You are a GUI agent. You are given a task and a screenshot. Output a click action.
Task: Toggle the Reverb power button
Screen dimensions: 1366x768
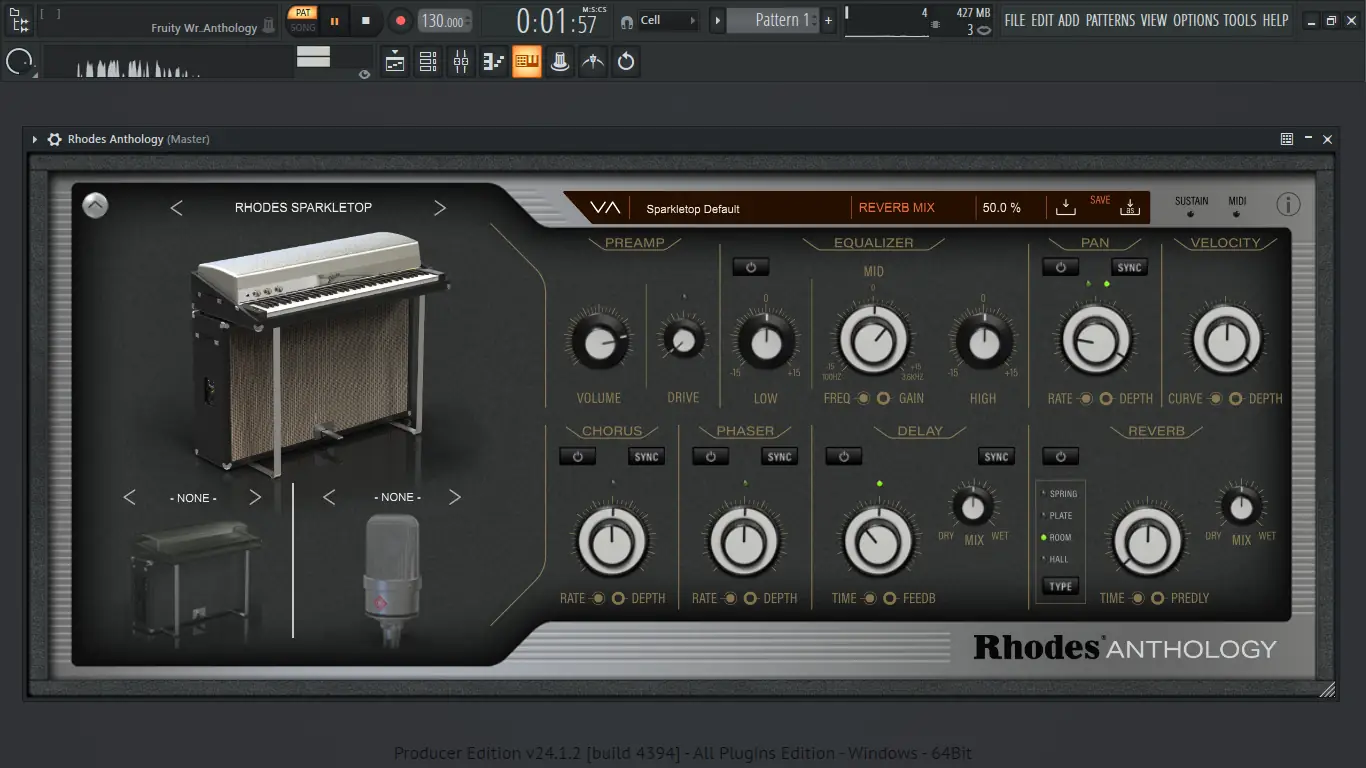pos(1060,456)
